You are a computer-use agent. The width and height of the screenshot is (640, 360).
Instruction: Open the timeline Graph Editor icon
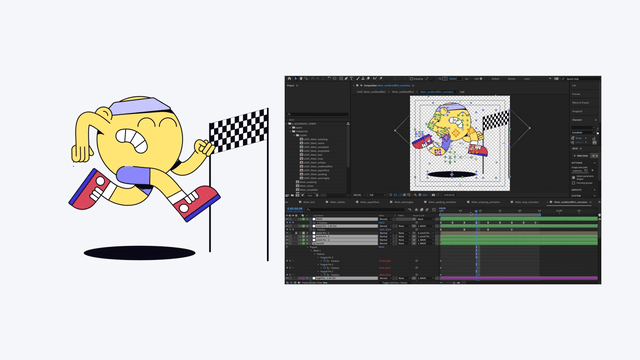tap(434, 210)
